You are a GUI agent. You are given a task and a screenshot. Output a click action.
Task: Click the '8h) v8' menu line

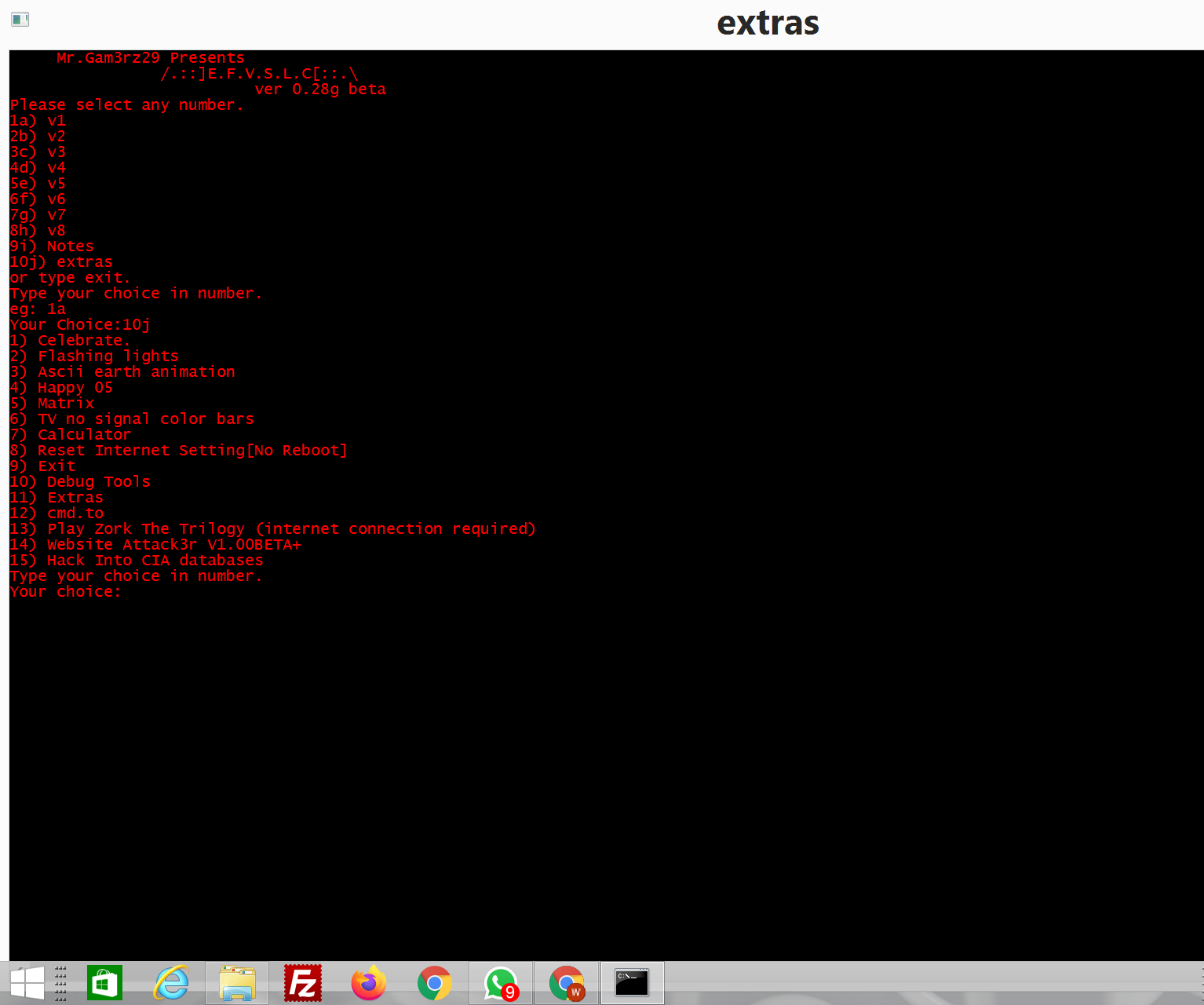click(x=38, y=231)
